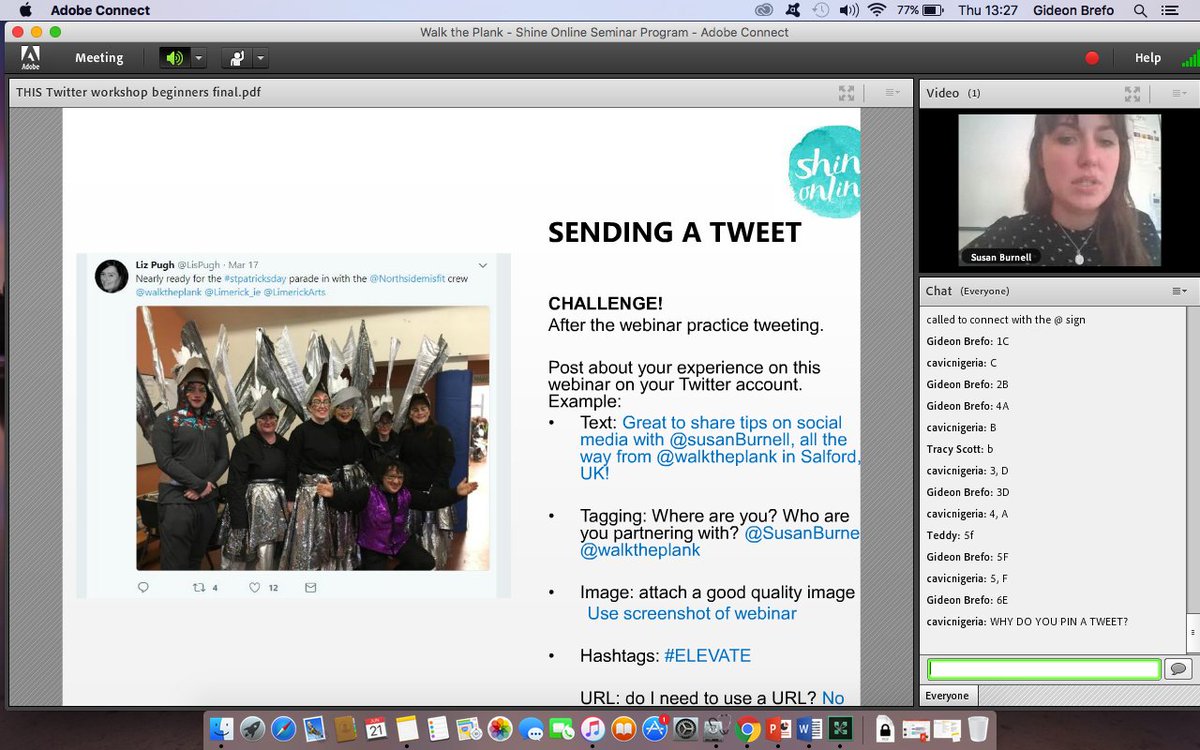Screen dimensions: 1200x750
Task: Click the battery status showing 77%
Action: point(920,10)
